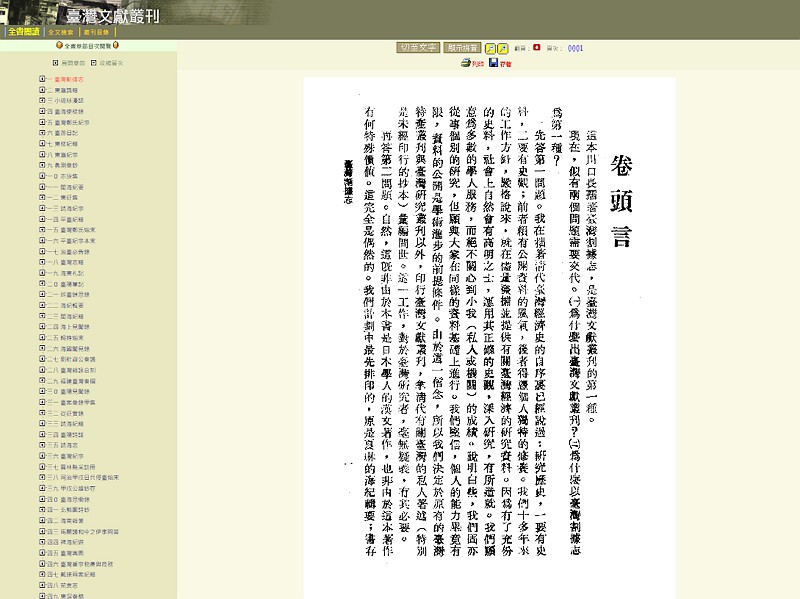Click the printer icon to print page
This screenshot has width=800, height=599.
click(x=467, y=63)
